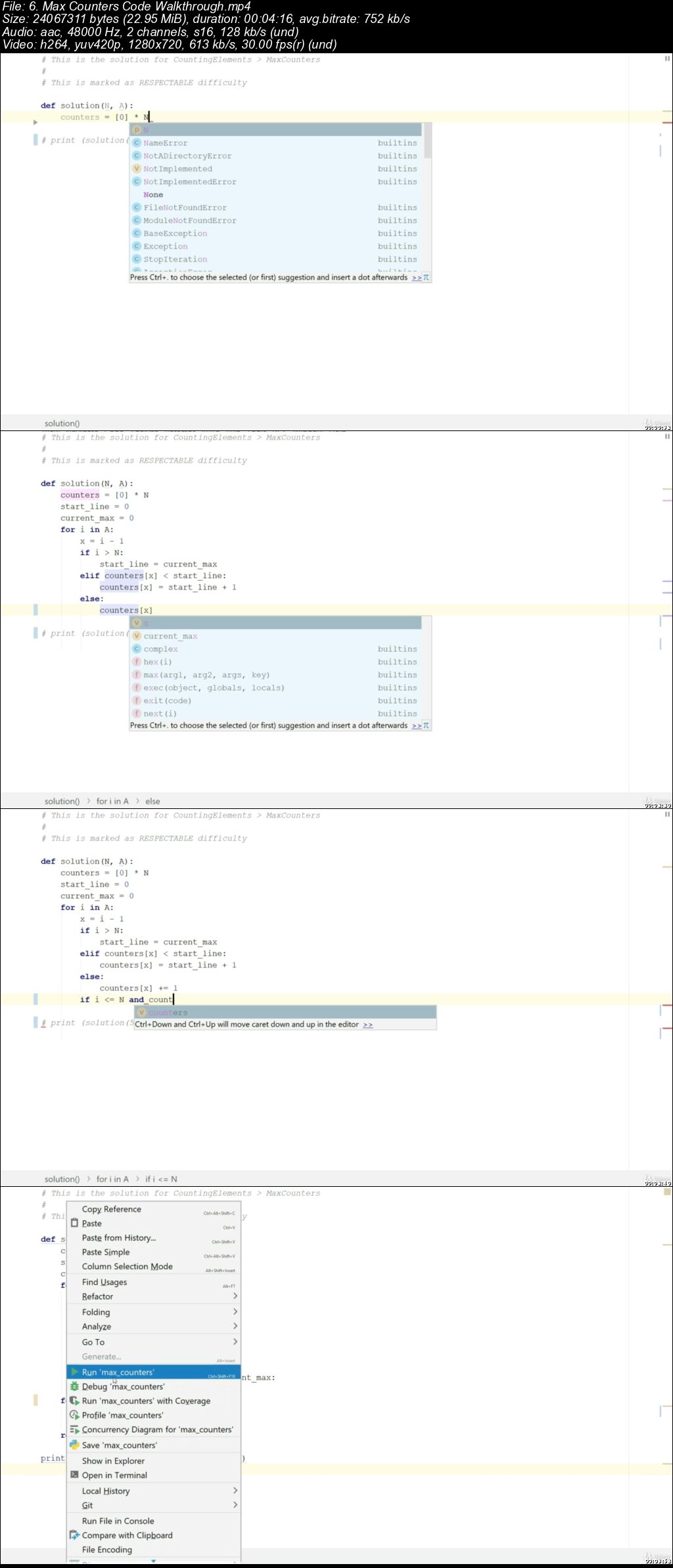
Task: Click the class icon beside NotImplementedError
Action: pos(137,181)
